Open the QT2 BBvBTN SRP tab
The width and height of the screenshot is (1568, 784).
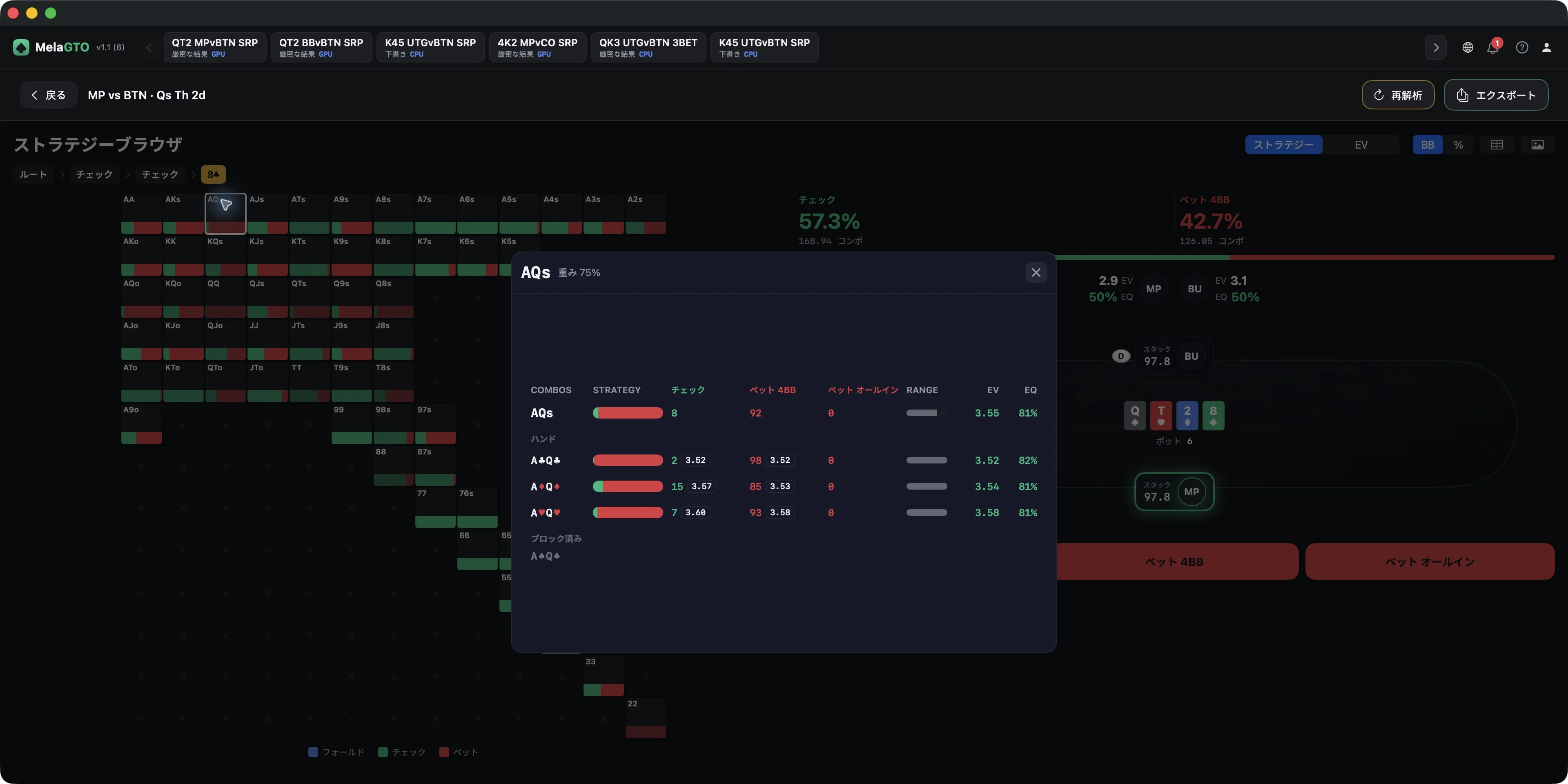point(321,47)
